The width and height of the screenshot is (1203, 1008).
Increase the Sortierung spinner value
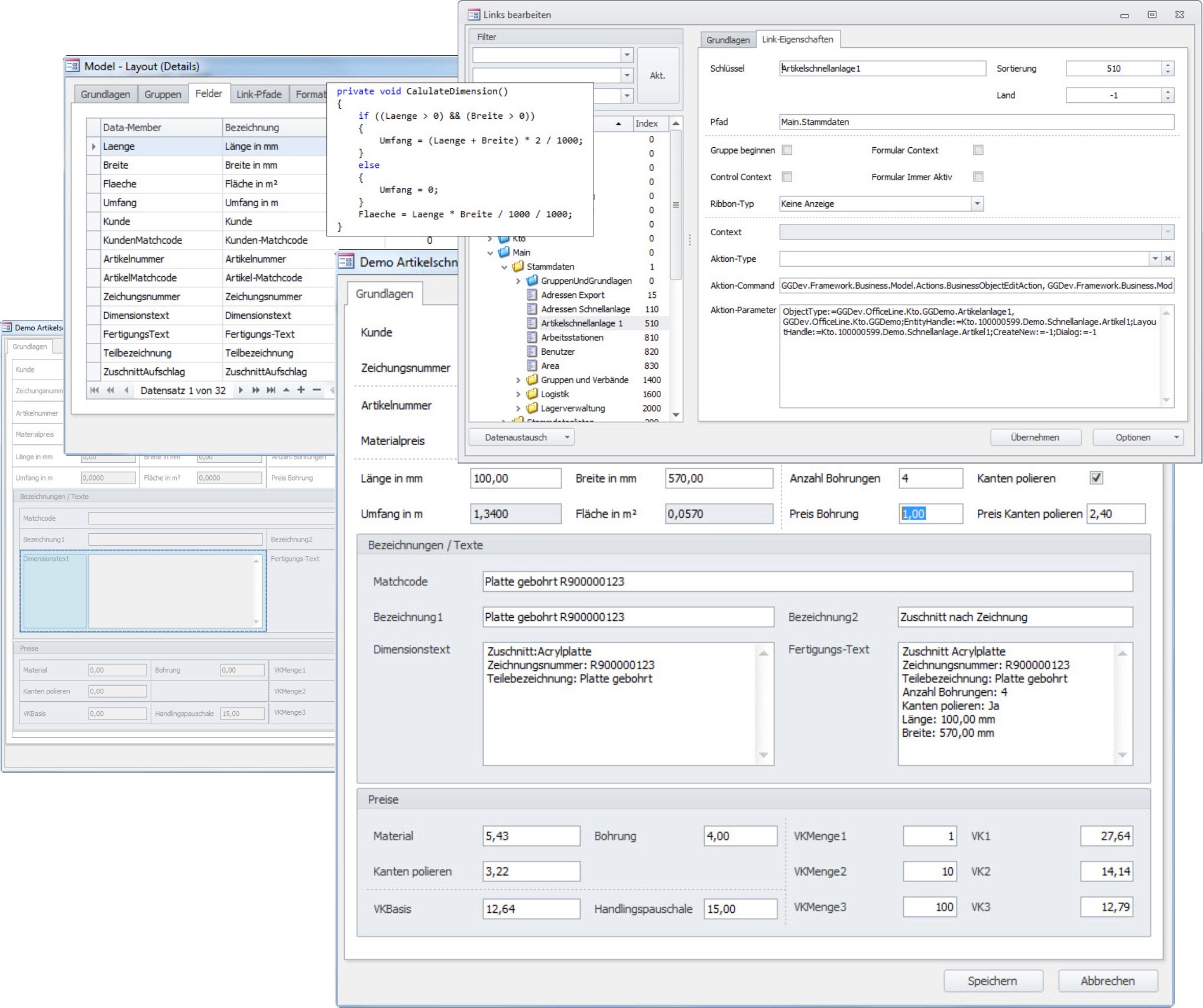(1168, 65)
